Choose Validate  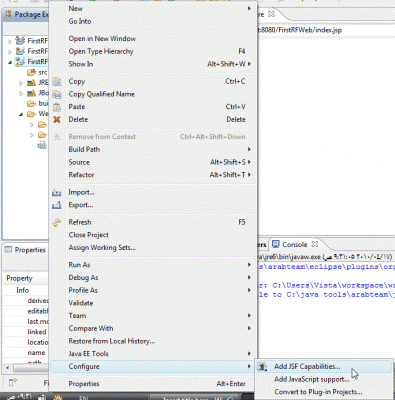153,303
